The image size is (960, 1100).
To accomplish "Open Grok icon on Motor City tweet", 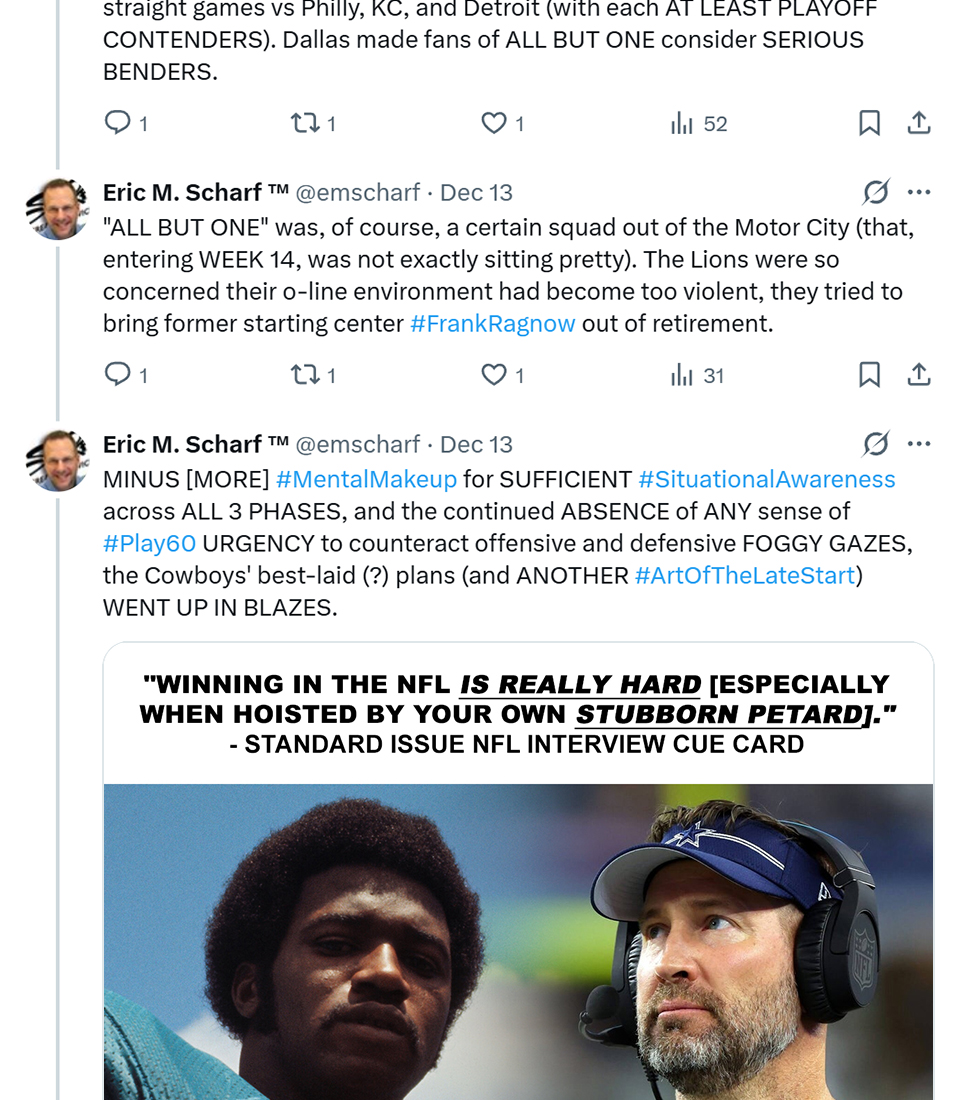I will (x=876, y=192).
